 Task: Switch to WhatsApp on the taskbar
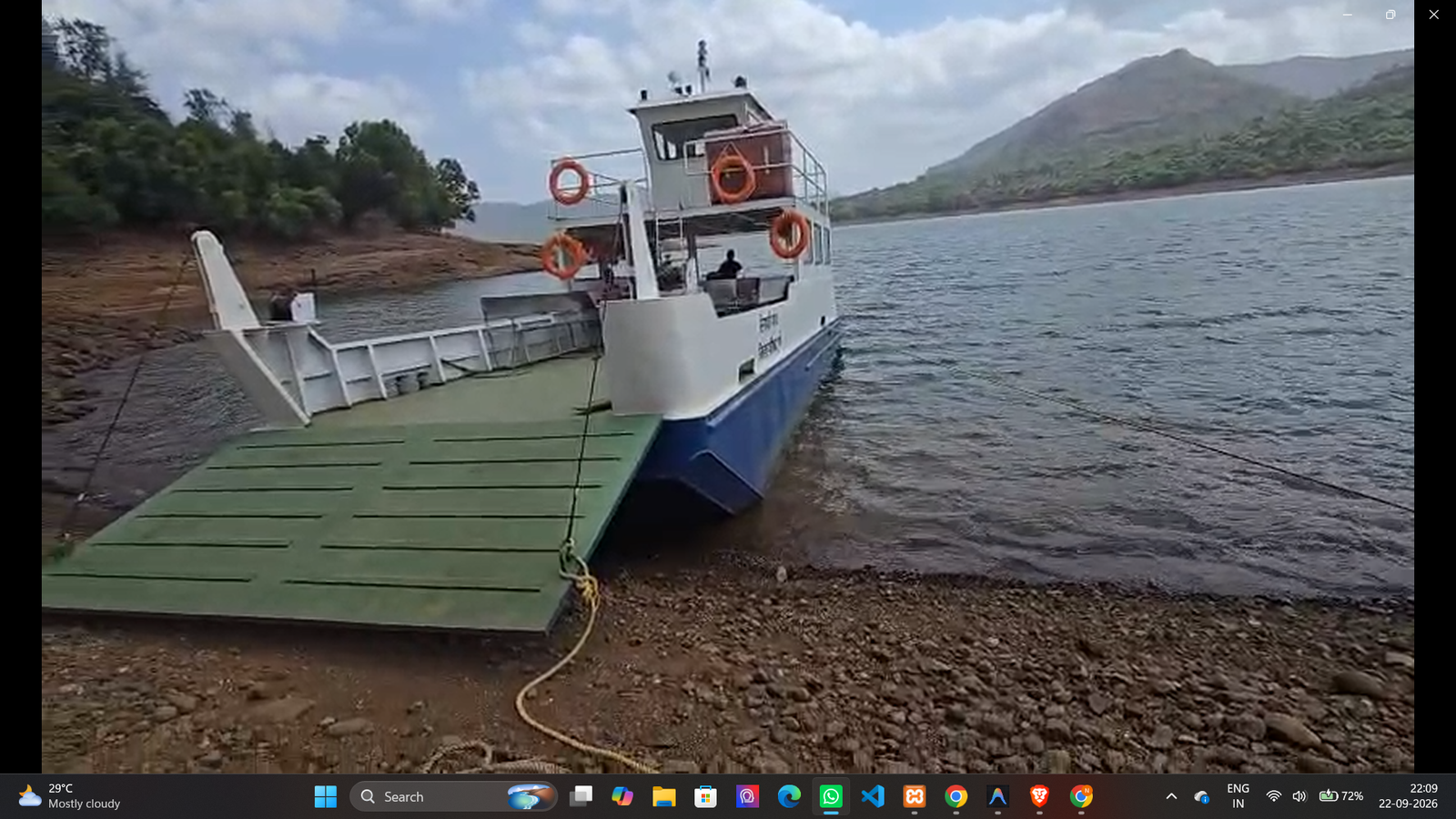tap(831, 796)
